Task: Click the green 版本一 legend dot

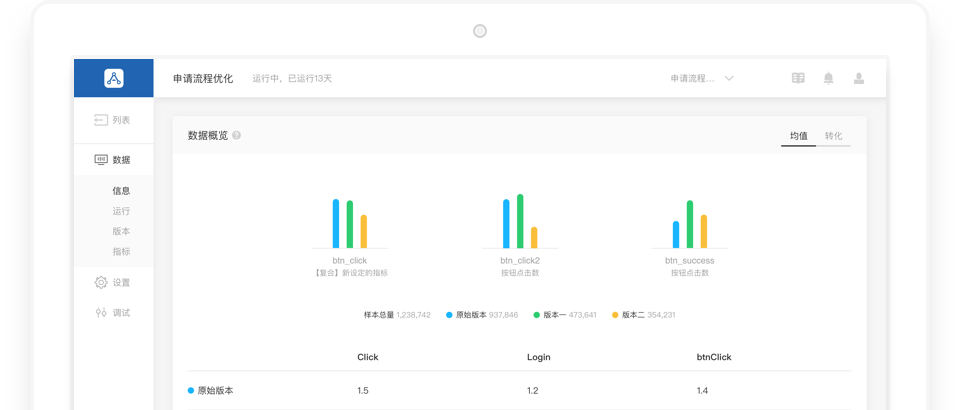Action: pyautogui.click(x=537, y=315)
